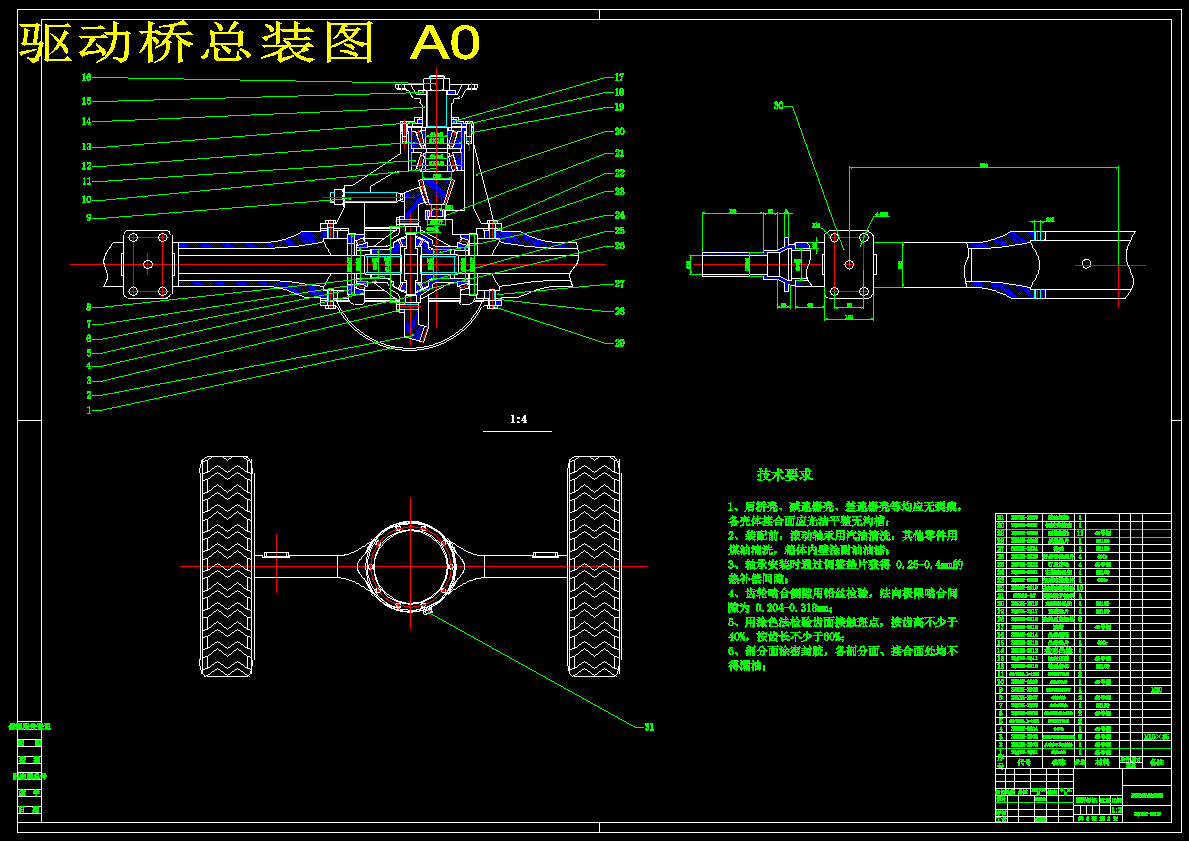
Task: Select part callout number 9
Action: point(89,218)
